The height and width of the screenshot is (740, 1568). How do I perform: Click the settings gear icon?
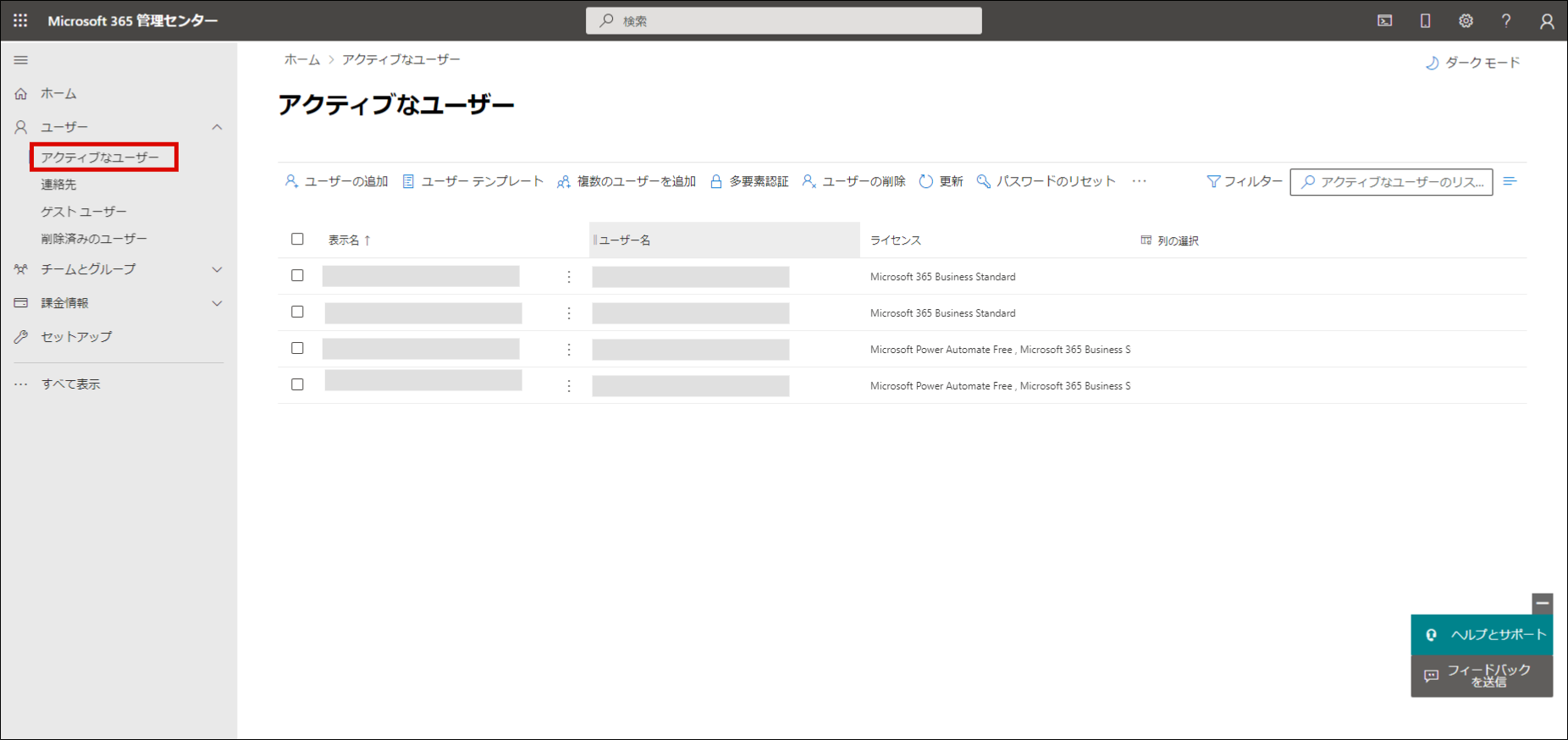pos(1466,21)
